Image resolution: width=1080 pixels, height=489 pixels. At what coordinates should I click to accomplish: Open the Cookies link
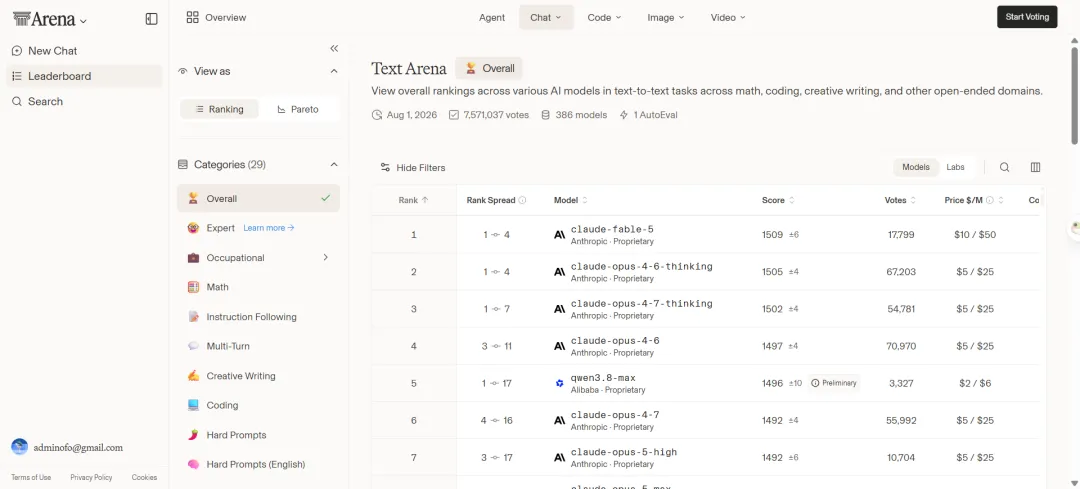coord(145,477)
